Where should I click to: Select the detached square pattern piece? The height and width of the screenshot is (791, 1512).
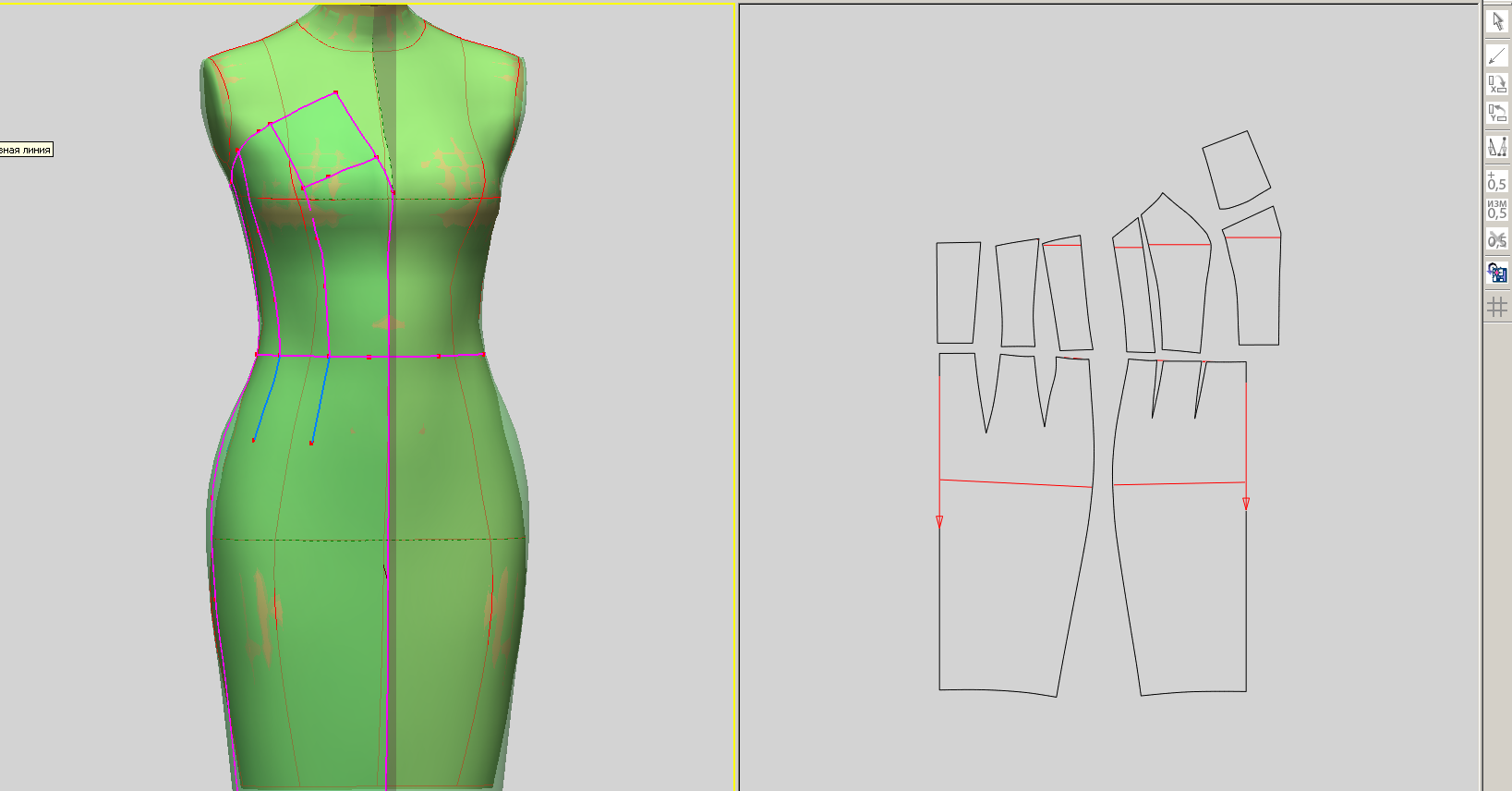(x=1236, y=170)
